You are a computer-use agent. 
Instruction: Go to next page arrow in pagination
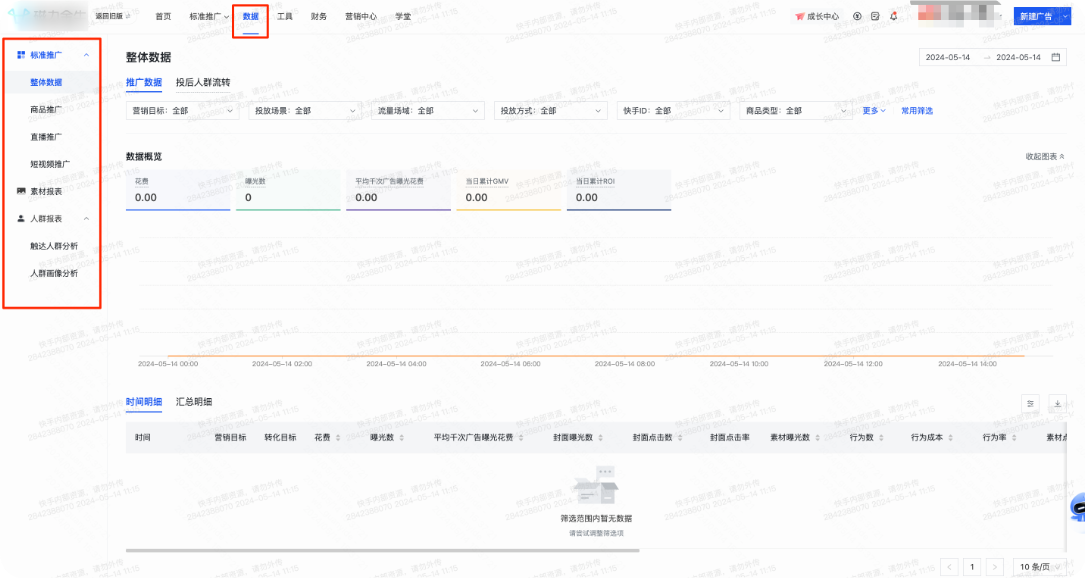coord(995,567)
